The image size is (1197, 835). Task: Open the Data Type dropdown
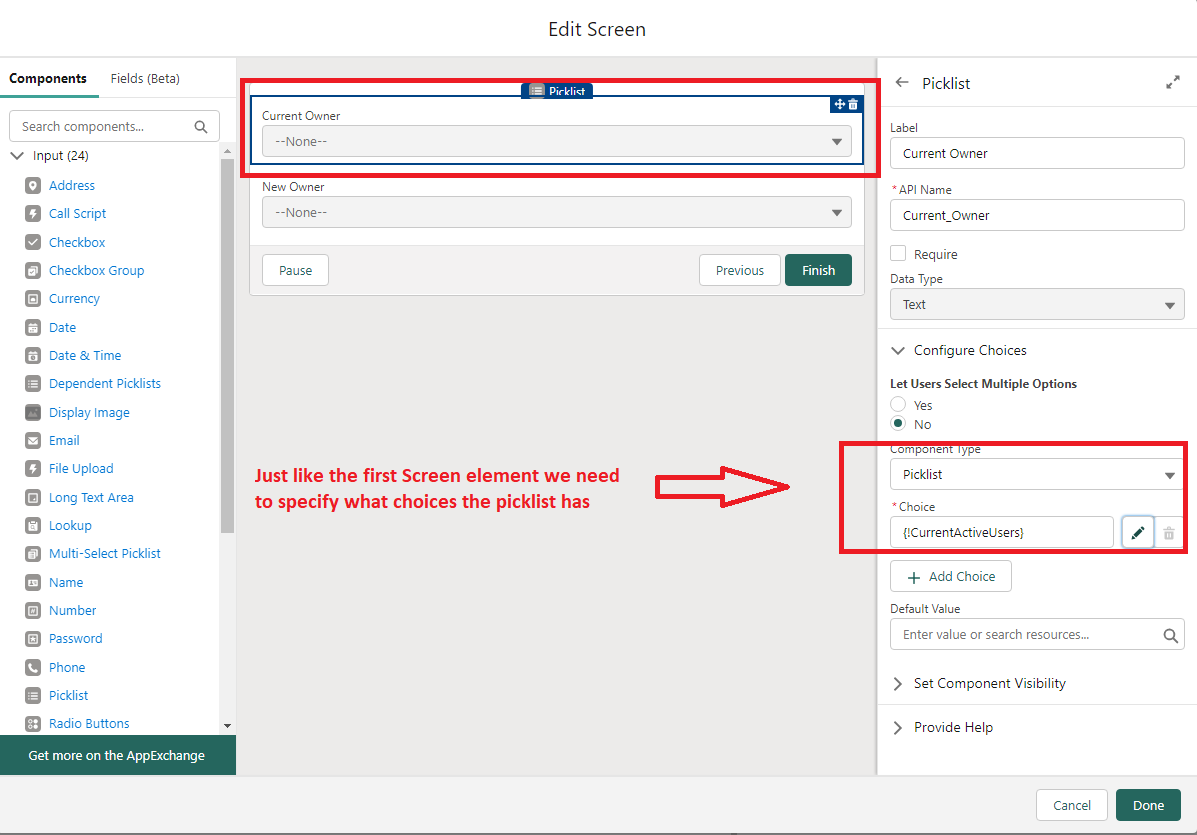(1036, 305)
